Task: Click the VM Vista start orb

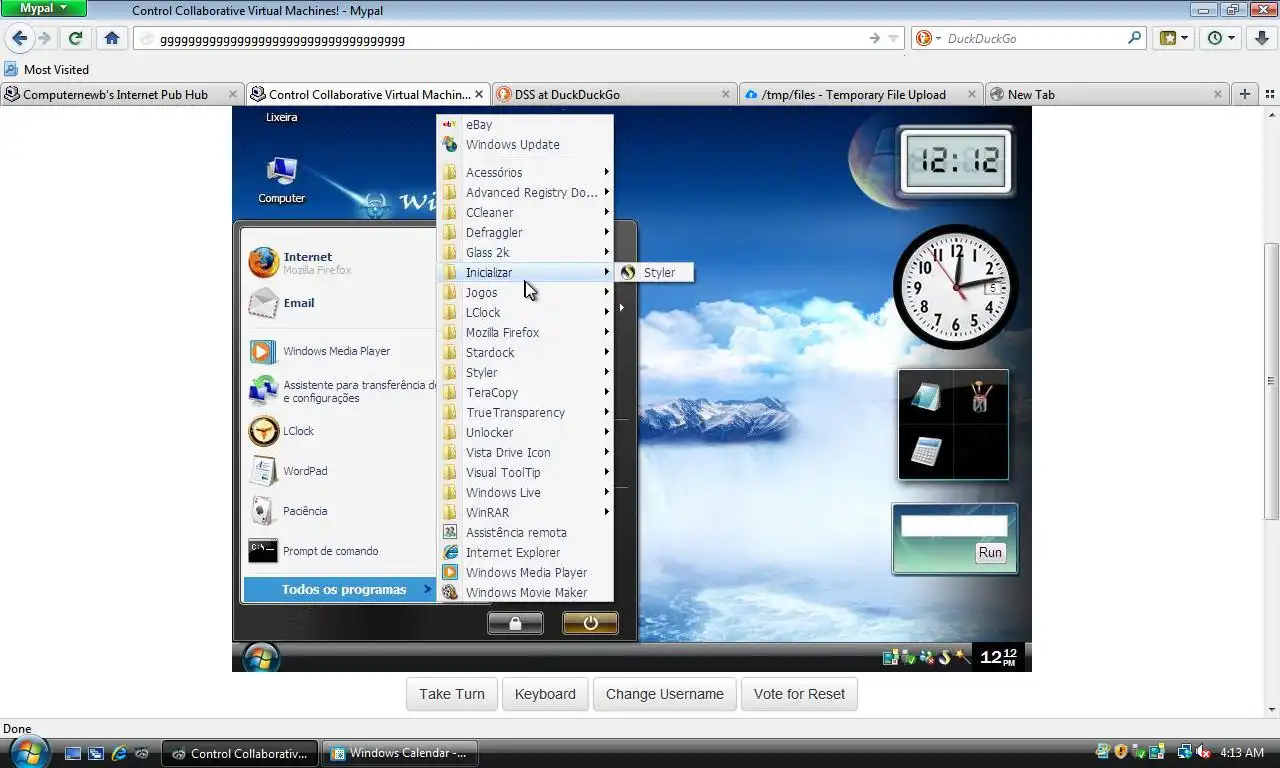Action: coord(261,657)
